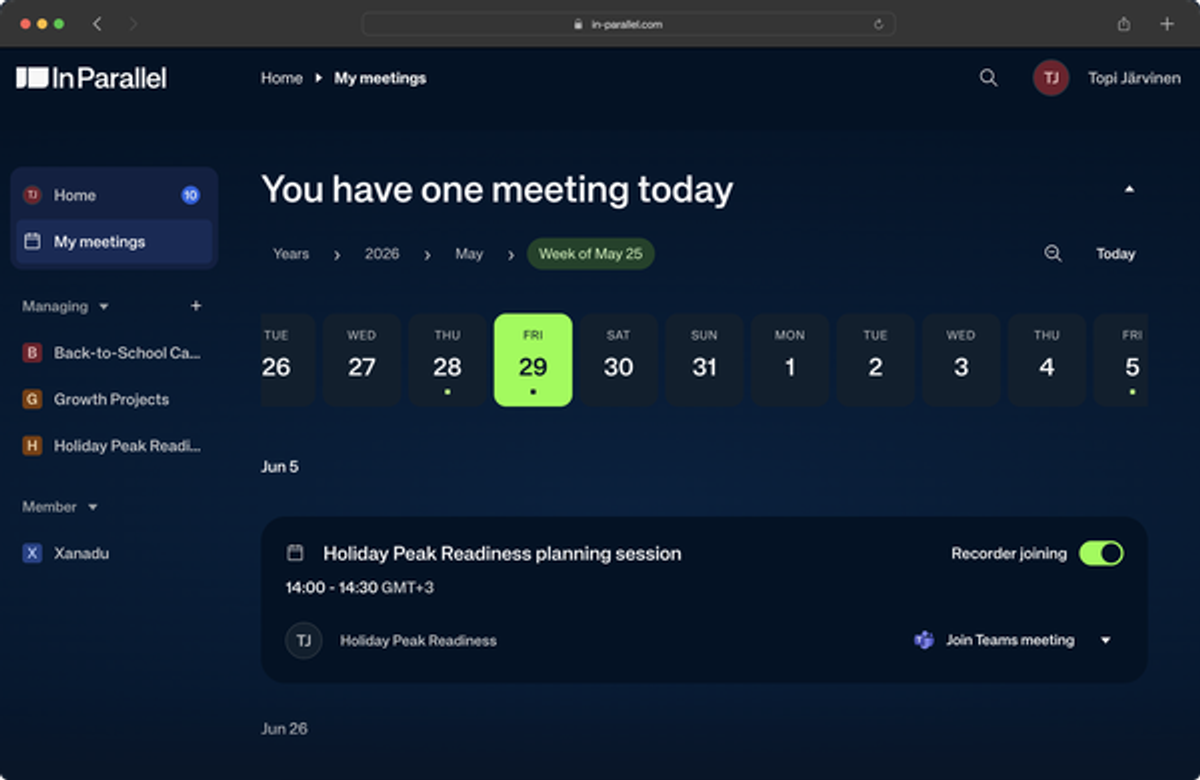Click the Microsoft Teams icon

click(924, 640)
